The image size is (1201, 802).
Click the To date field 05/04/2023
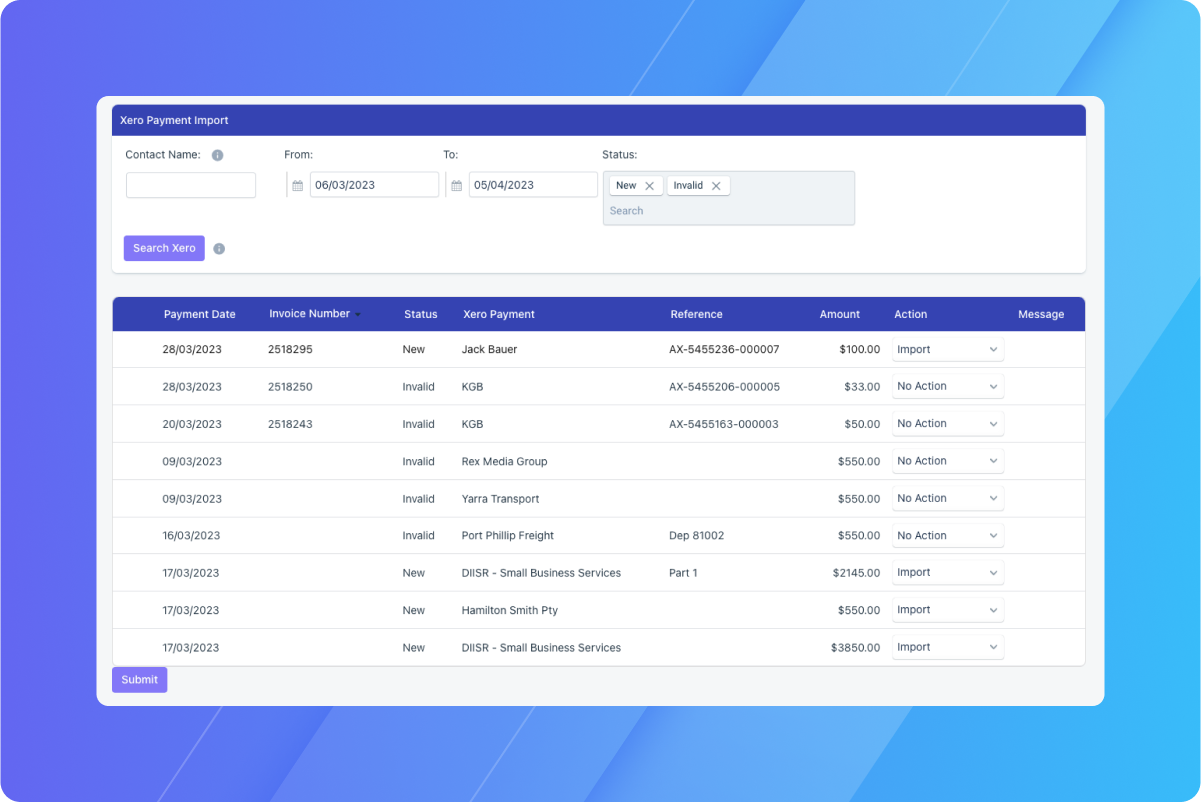tap(533, 185)
